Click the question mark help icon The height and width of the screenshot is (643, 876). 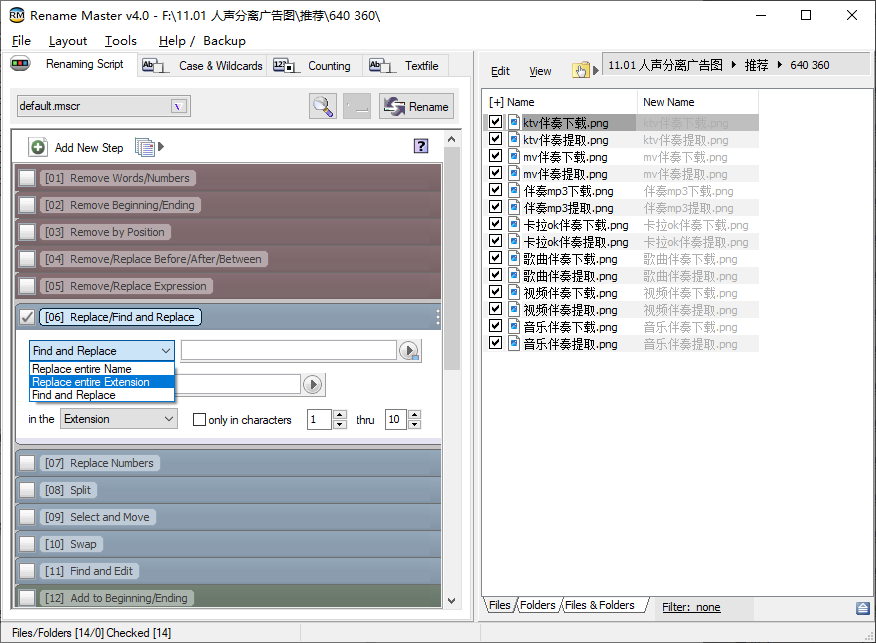(421, 146)
